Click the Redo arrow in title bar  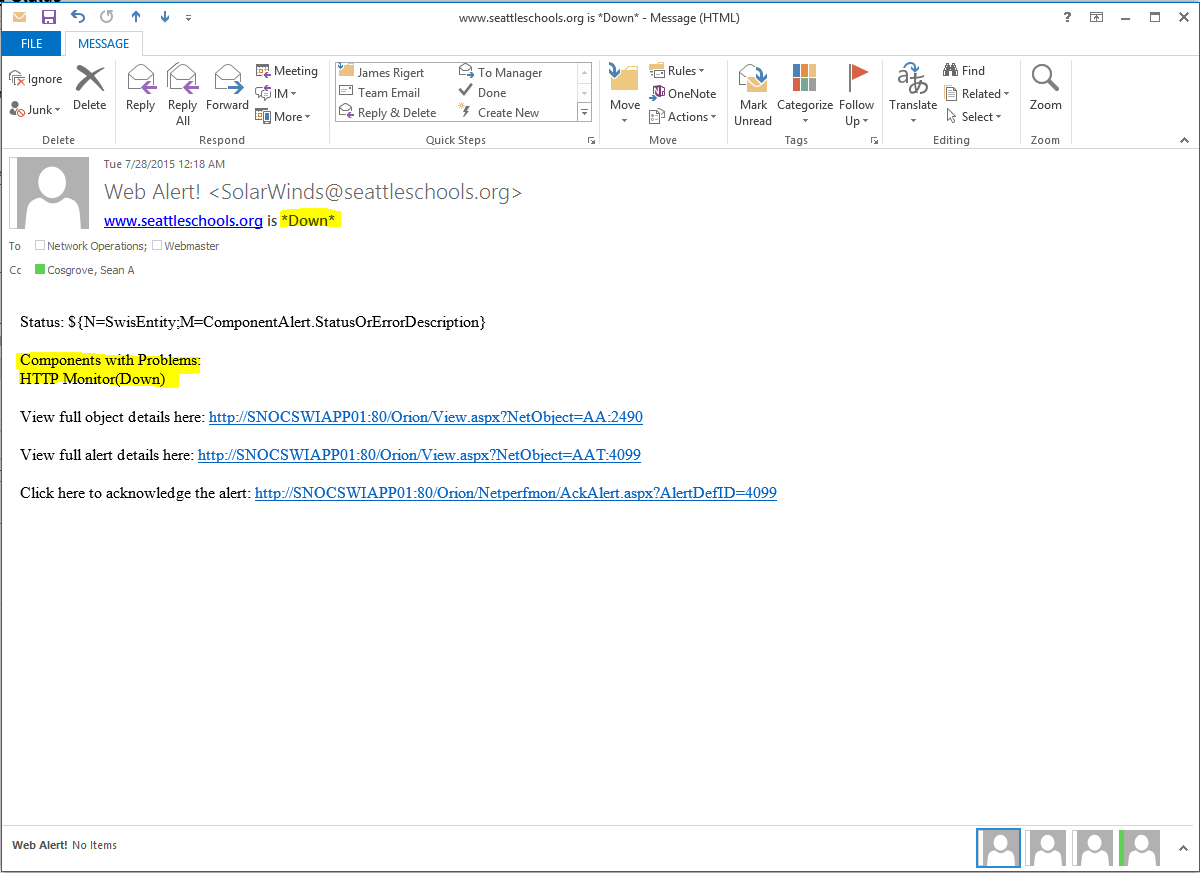click(x=107, y=17)
